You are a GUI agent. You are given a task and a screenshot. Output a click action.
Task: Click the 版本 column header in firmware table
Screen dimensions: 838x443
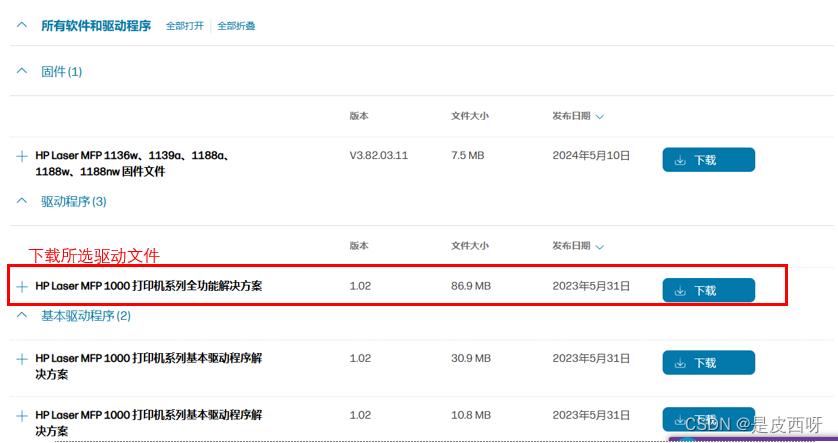359,116
